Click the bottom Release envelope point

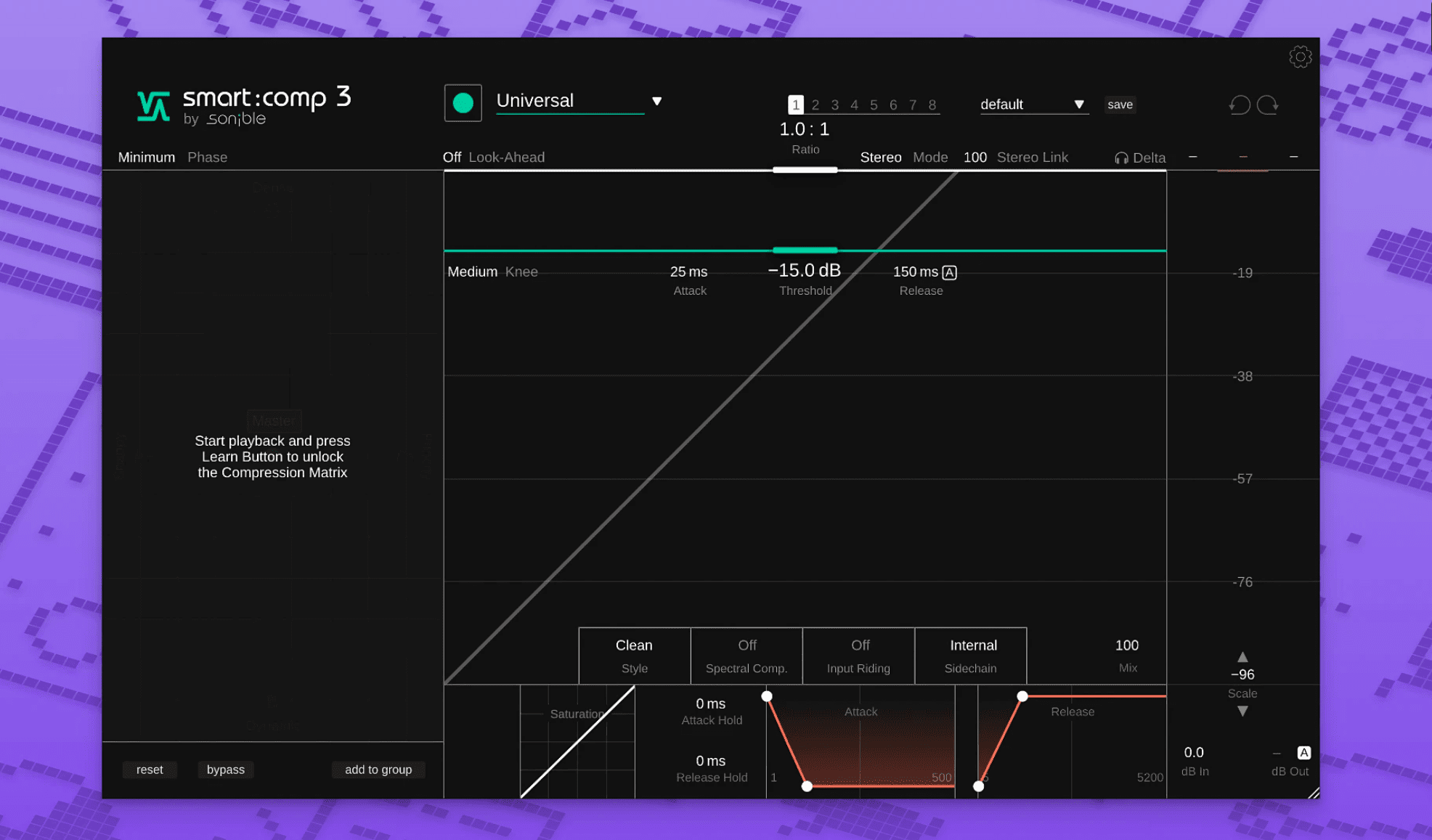click(979, 786)
